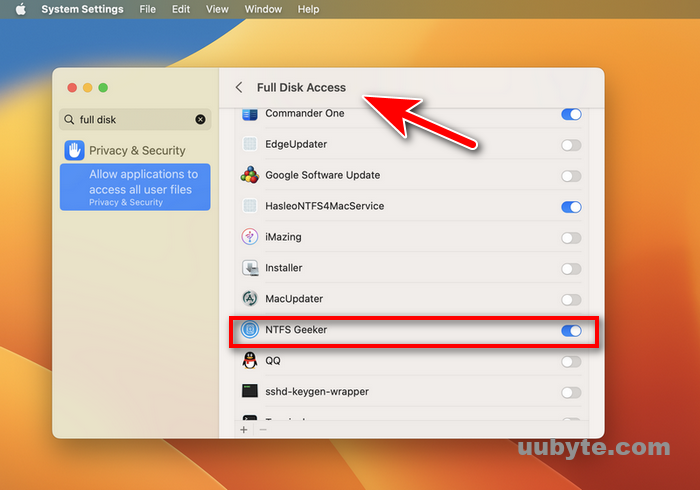Click the QQ penguin icon
The height and width of the screenshot is (490, 700).
(250, 360)
